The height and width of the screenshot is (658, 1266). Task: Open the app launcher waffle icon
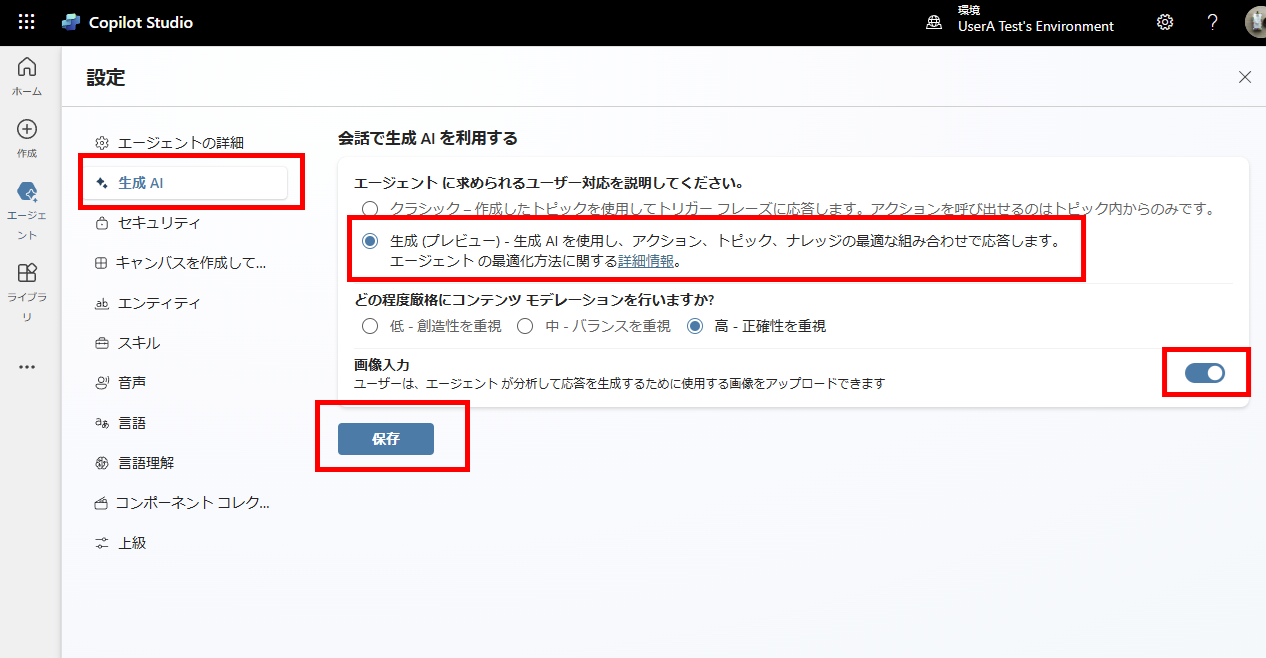(x=27, y=22)
